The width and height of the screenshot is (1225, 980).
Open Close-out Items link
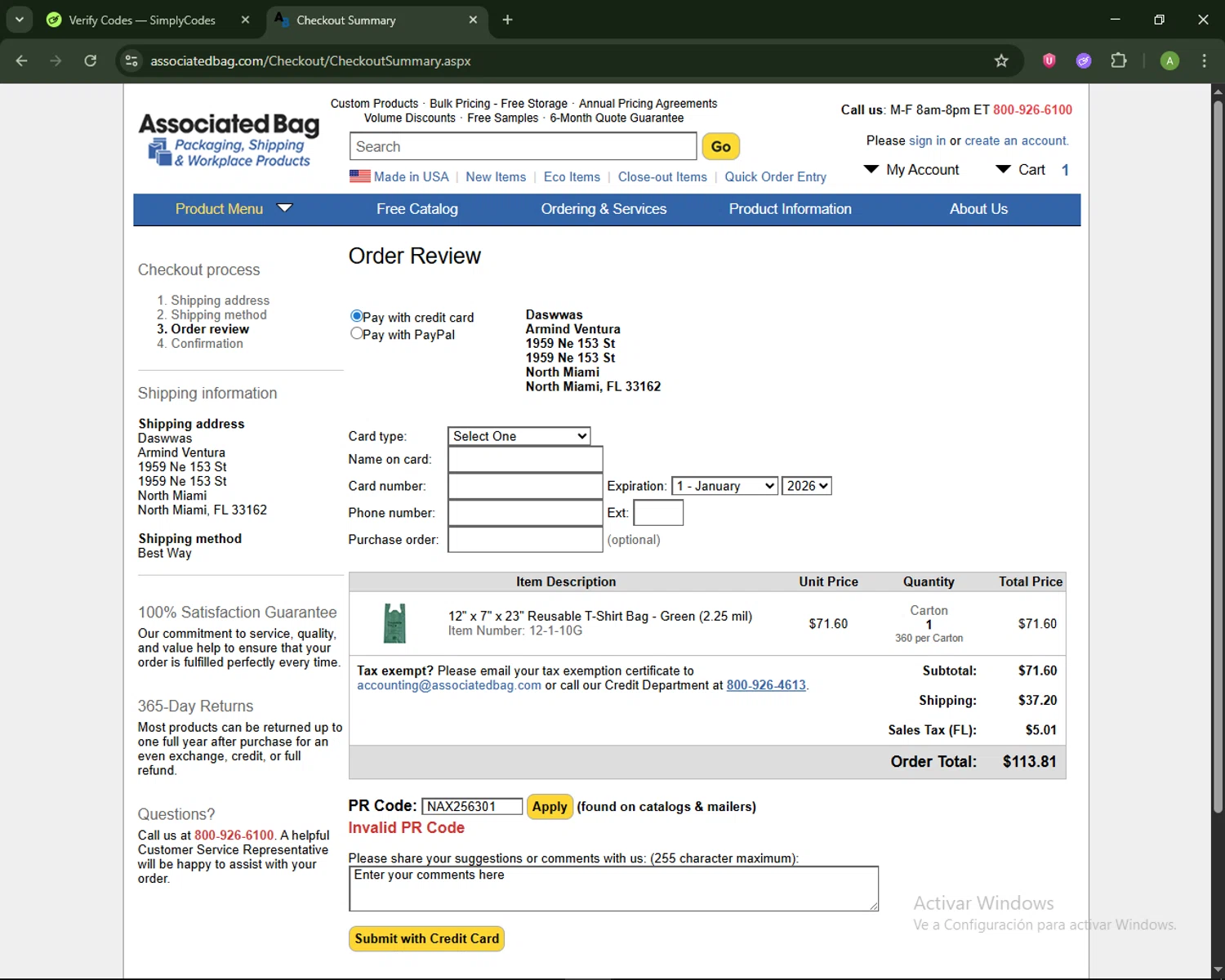(662, 176)
